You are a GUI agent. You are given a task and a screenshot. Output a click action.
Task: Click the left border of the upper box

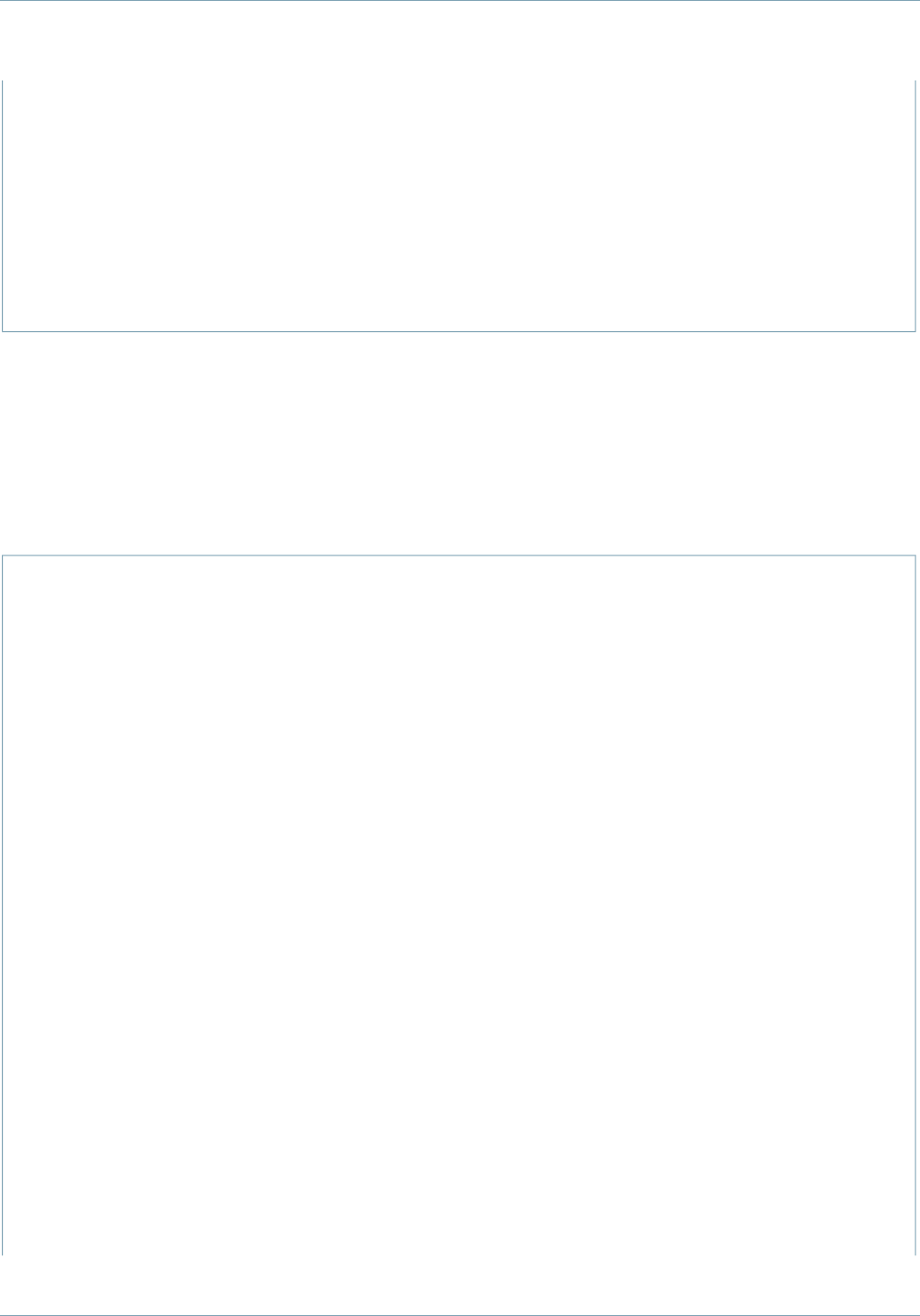(x=3, y=206)
